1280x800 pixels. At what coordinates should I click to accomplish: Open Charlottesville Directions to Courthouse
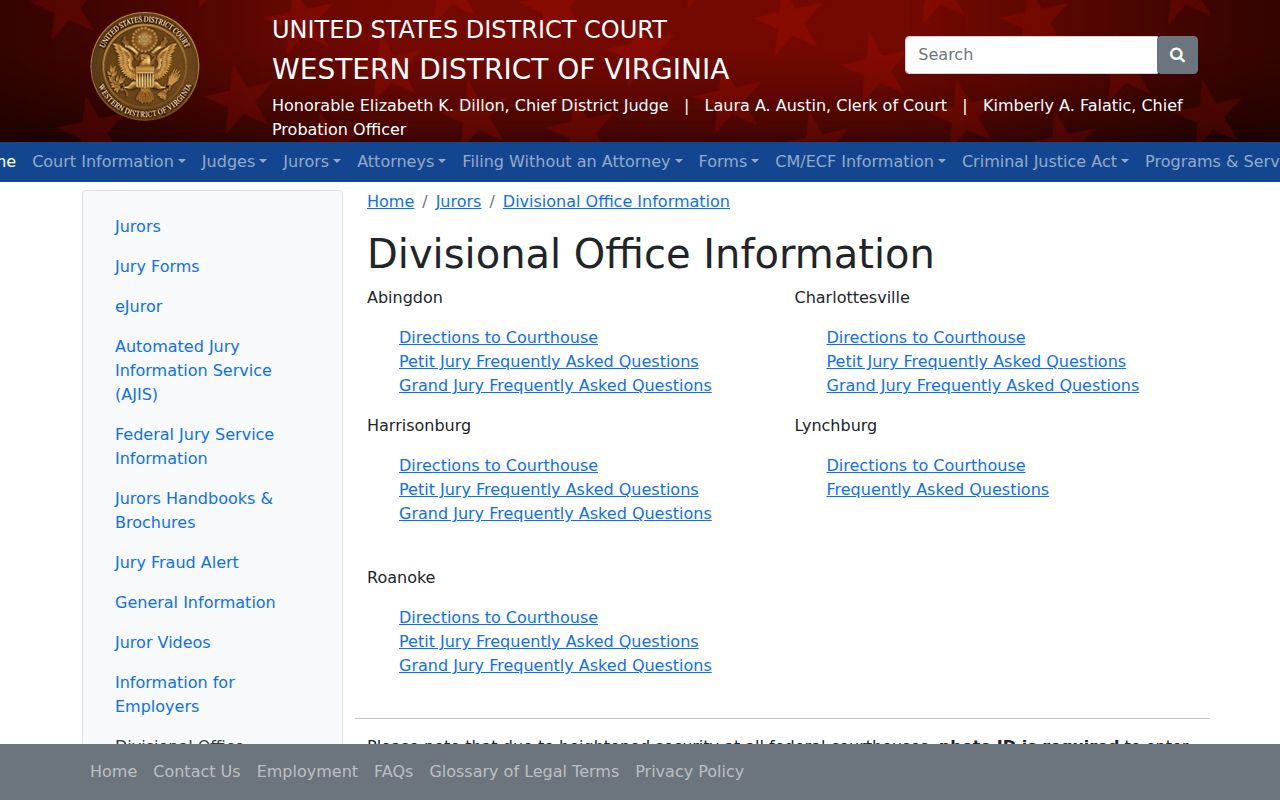[x=926, y=337]
